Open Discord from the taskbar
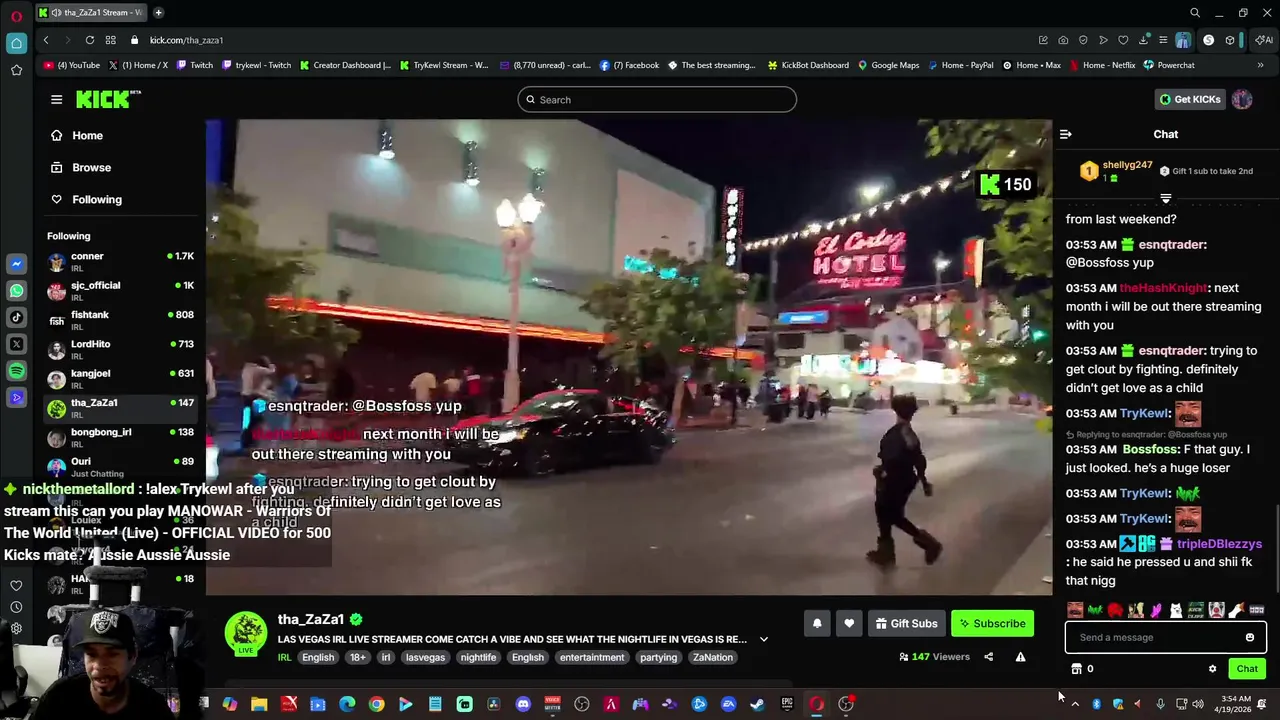 tap(523, 704)
